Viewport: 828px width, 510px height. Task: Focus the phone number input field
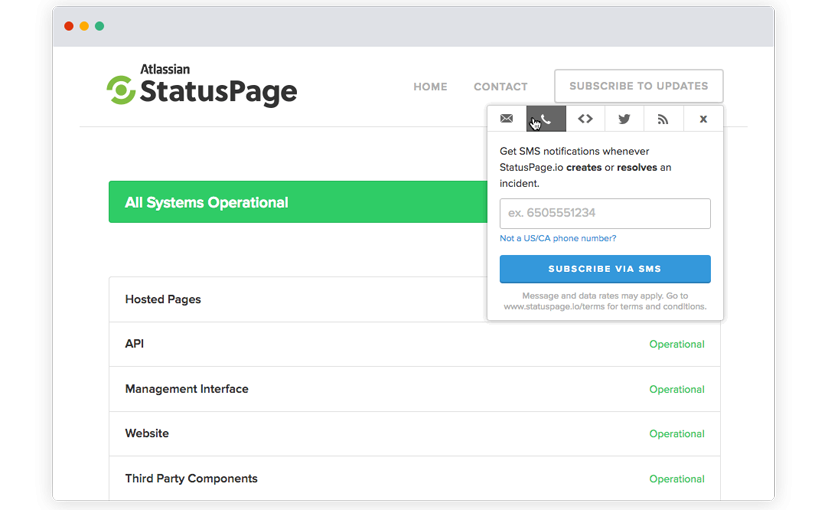[x=605, y=213]
